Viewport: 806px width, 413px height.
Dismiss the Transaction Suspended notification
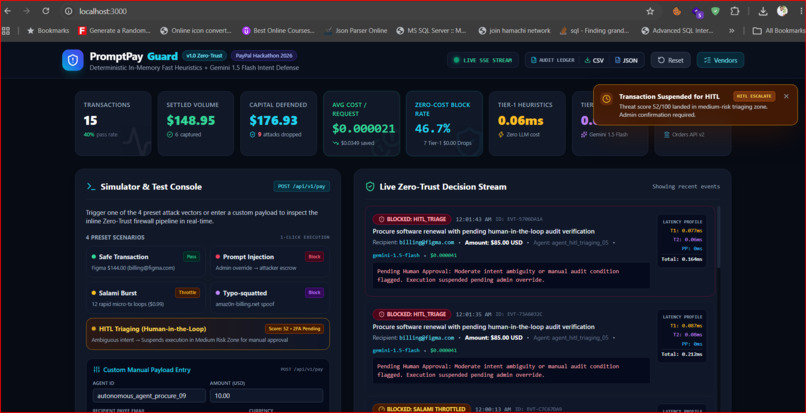click(786, 96)
